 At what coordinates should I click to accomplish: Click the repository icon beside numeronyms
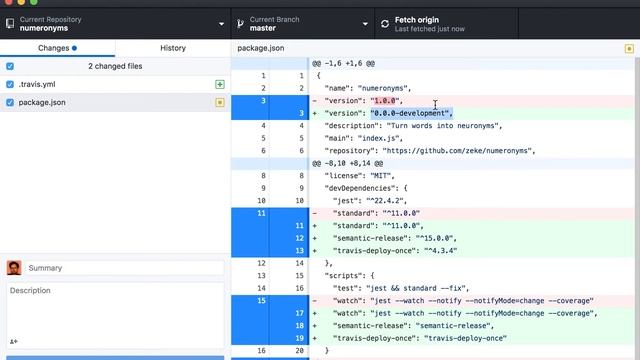tap(10, 24)
